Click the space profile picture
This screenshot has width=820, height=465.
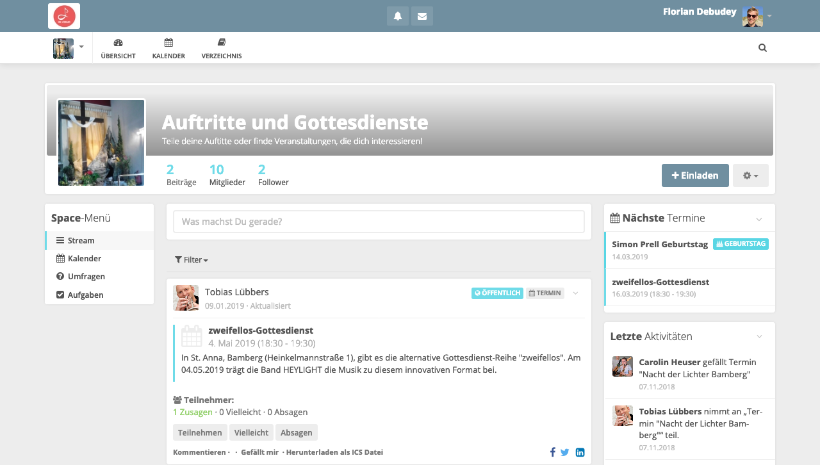(101, 143)
